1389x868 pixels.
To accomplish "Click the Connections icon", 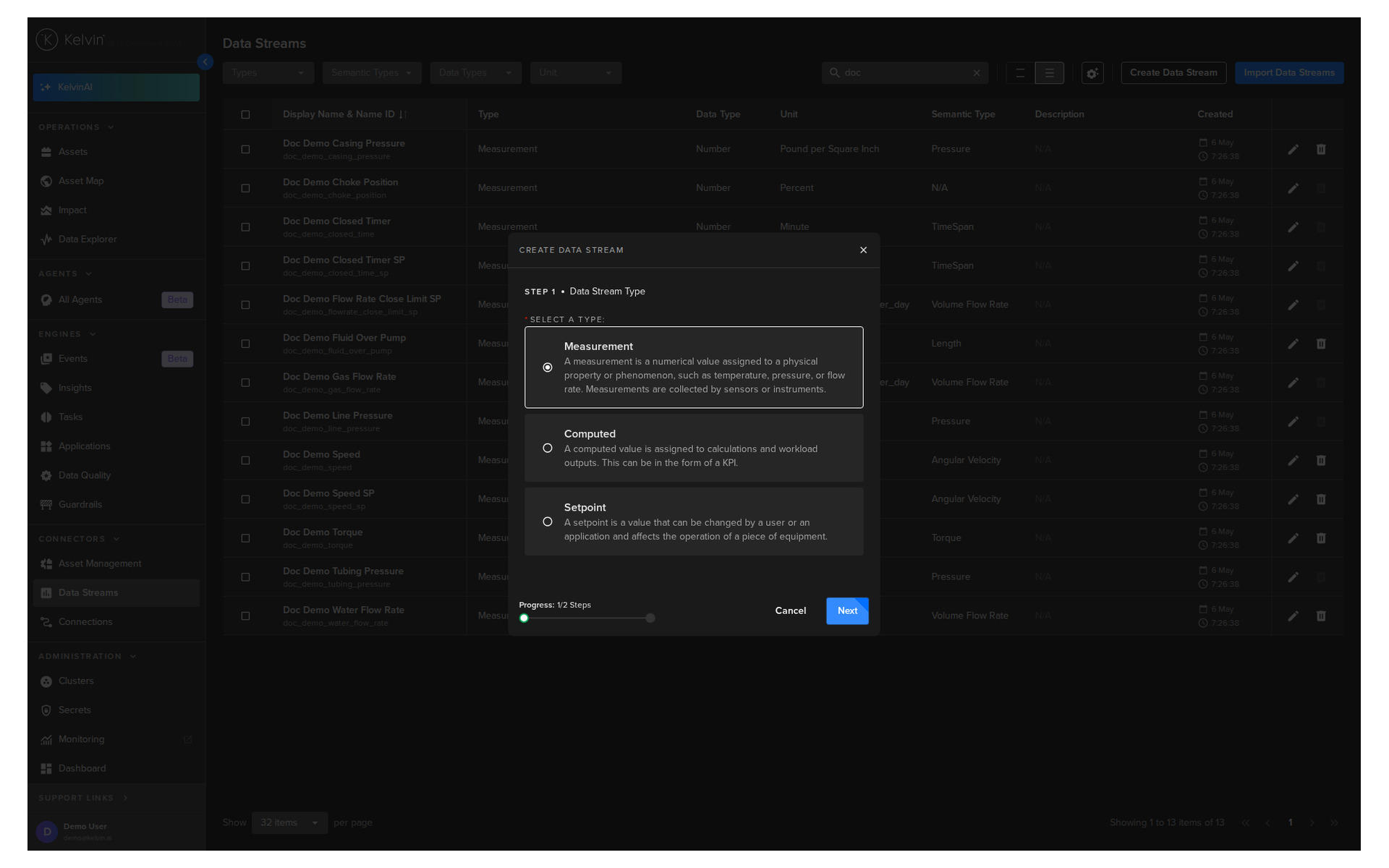I will (x=46, y=622).
